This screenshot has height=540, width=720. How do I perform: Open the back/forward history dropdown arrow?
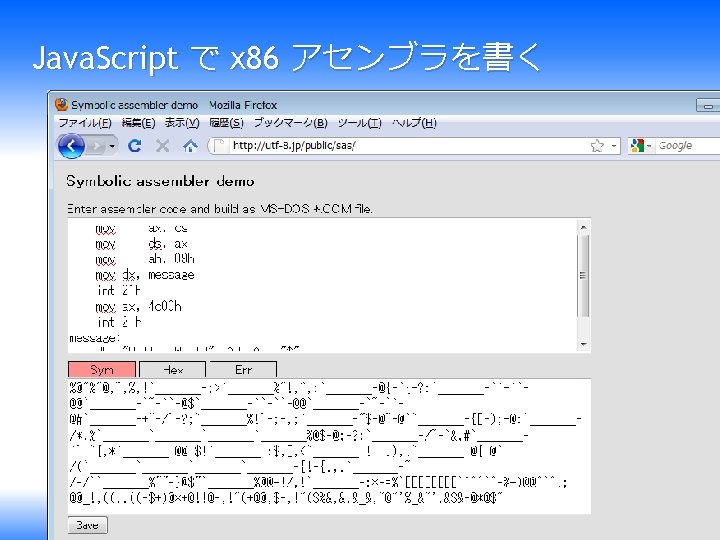click(112, 146)
